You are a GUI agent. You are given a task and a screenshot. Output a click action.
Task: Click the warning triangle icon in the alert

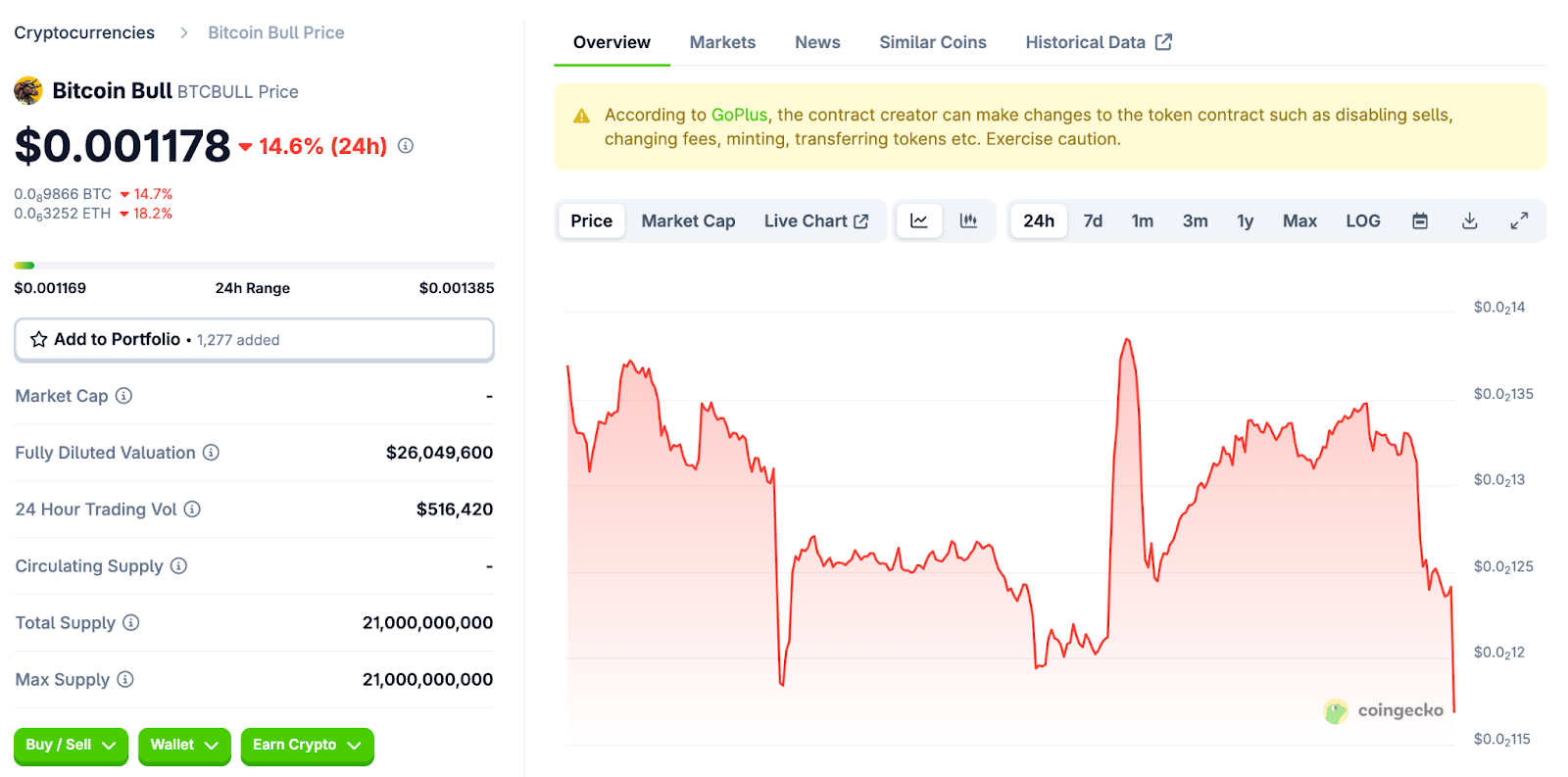coord(581,116)
